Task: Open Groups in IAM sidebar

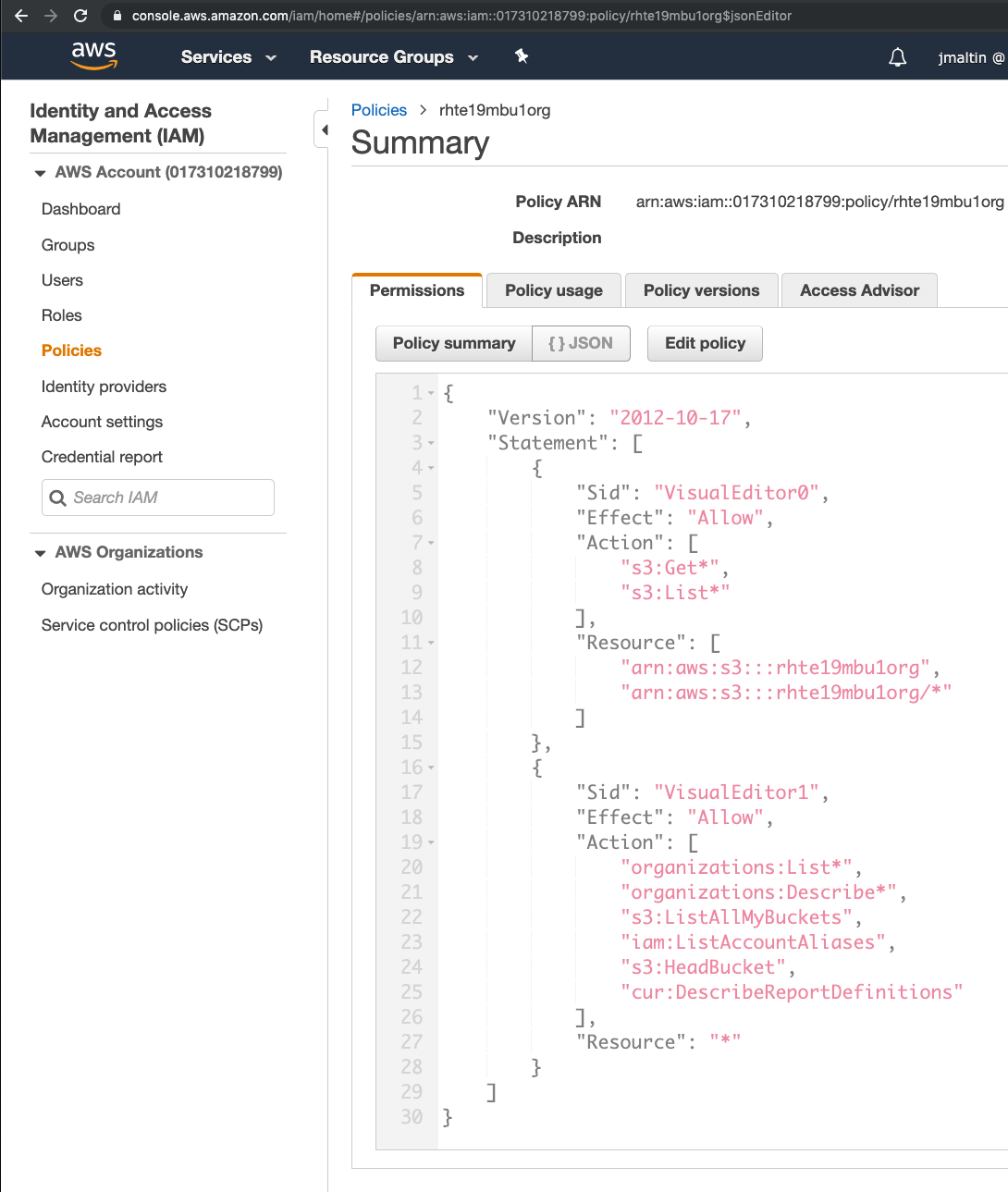Action: click(68, 245)
